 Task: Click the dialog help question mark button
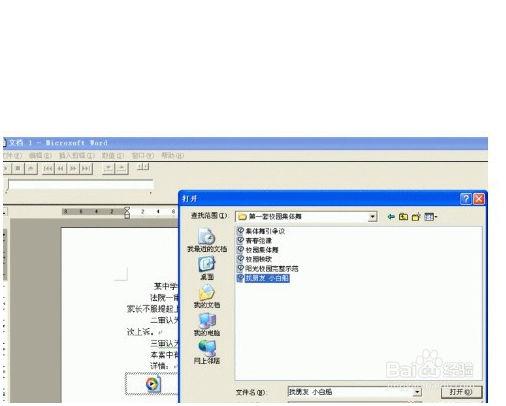coord(466,199)
